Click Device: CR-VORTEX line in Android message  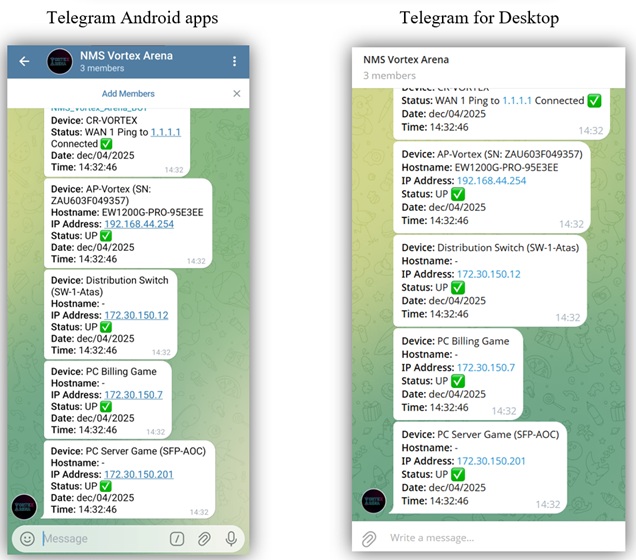click(94, 121)
